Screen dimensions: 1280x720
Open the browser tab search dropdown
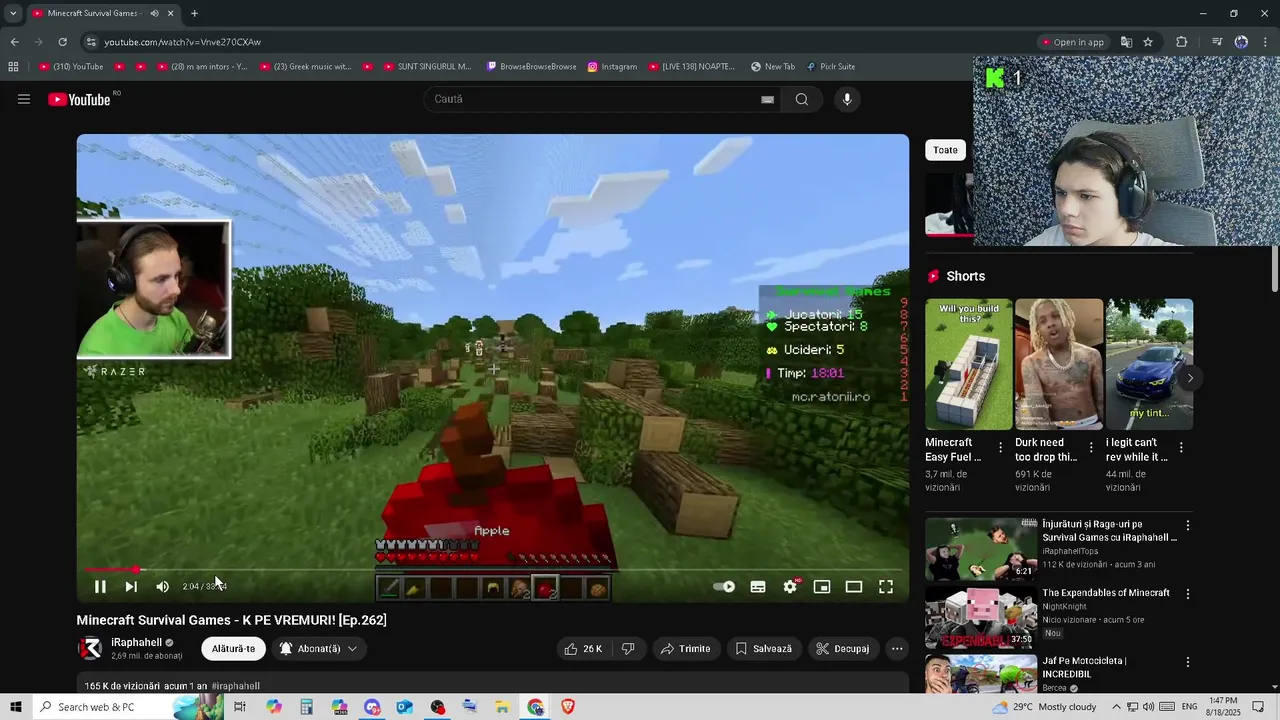(13, 13)
